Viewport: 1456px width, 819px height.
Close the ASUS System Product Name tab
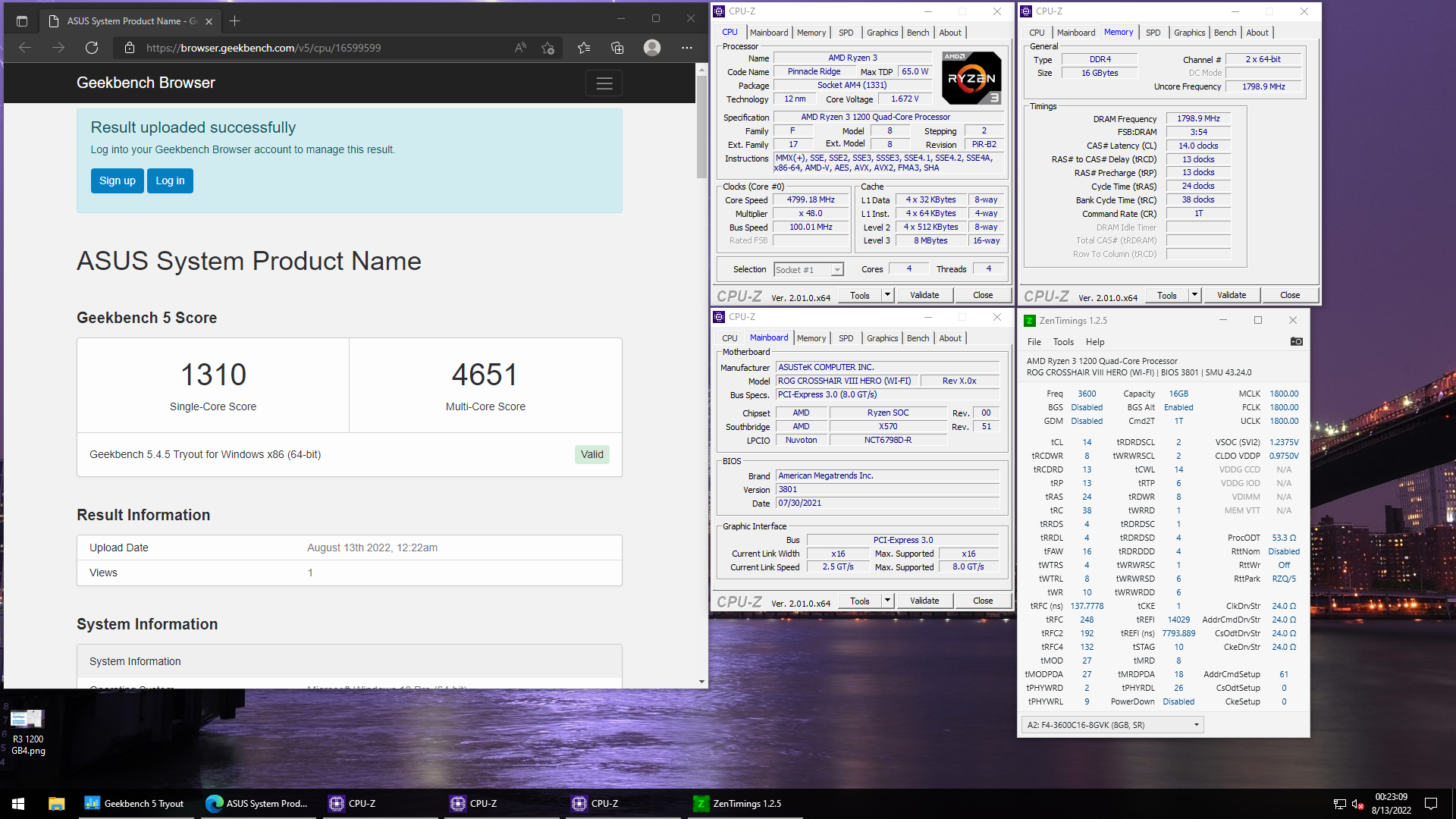[x=209, y=21]
